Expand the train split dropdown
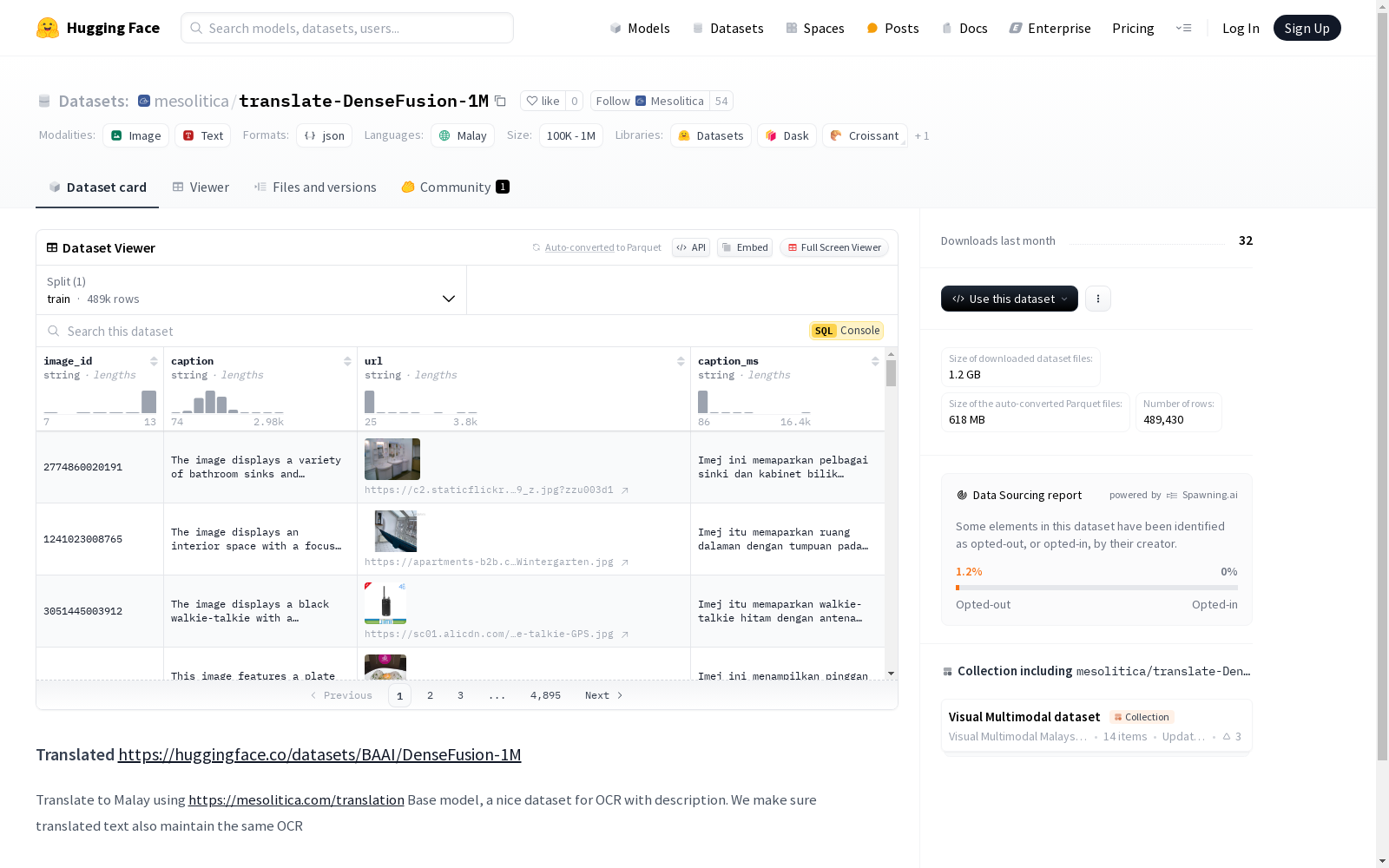Viewport: 1389px width, 868px height. (x=252, y=290)
